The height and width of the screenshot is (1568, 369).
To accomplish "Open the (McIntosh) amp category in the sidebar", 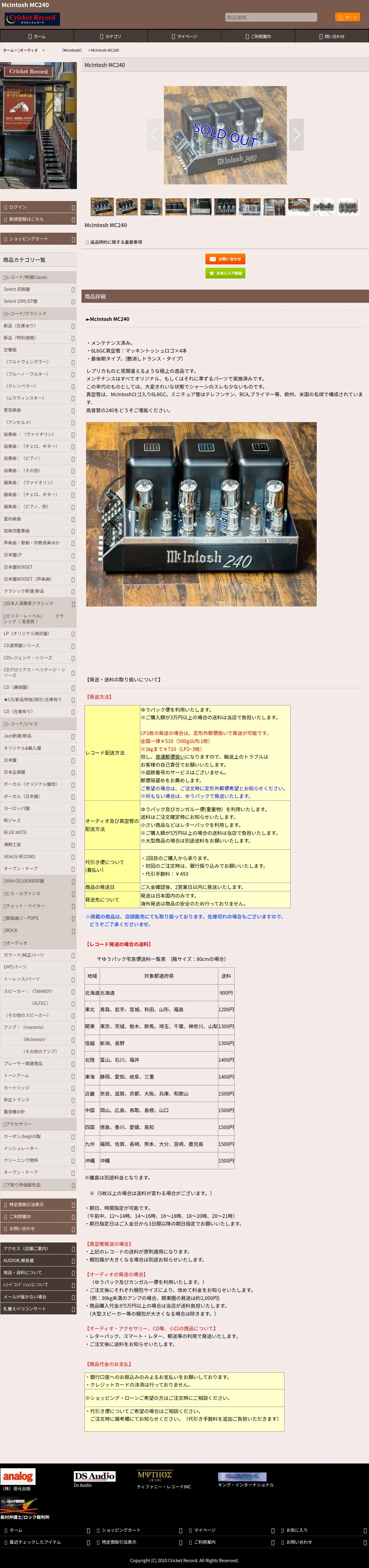I will pyautogui.click(x=38, y=1040).
